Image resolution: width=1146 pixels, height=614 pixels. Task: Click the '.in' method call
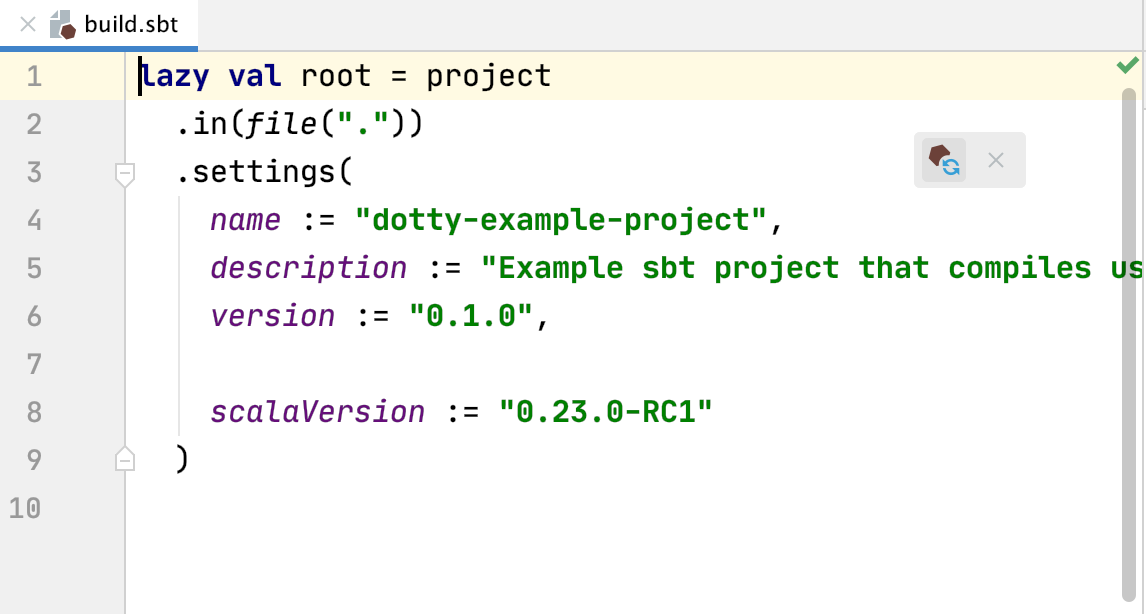[x=202, y=124]
